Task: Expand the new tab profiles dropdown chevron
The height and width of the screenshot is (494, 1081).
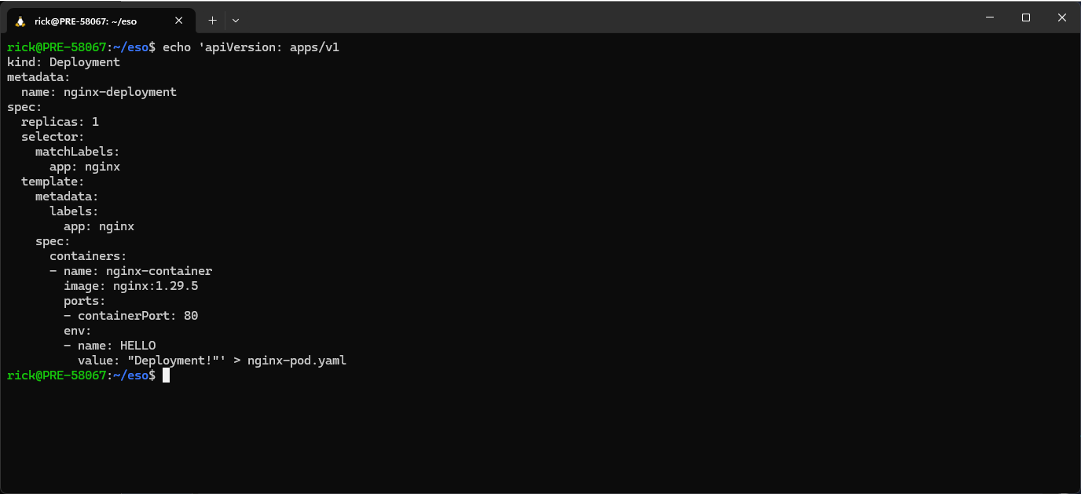Action: 236,21
